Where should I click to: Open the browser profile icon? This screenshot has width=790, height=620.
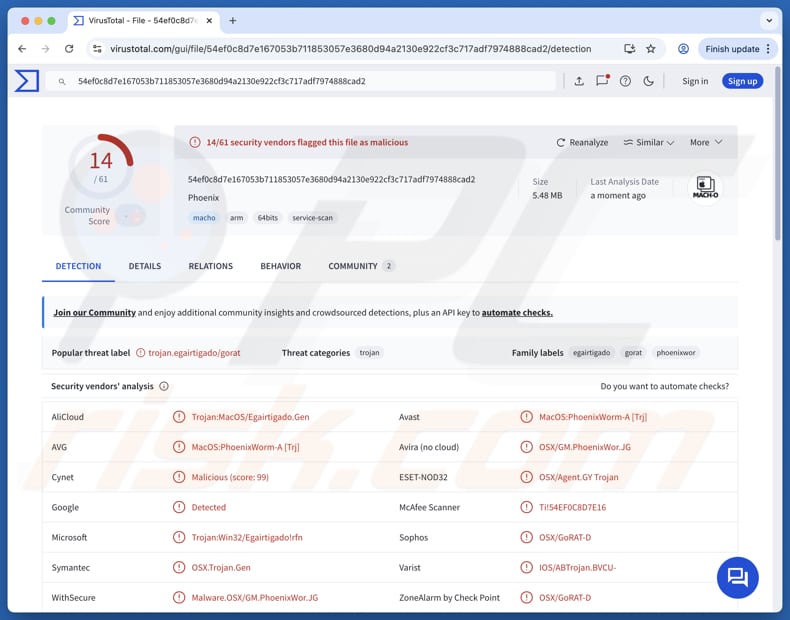(x=683, y=49)
